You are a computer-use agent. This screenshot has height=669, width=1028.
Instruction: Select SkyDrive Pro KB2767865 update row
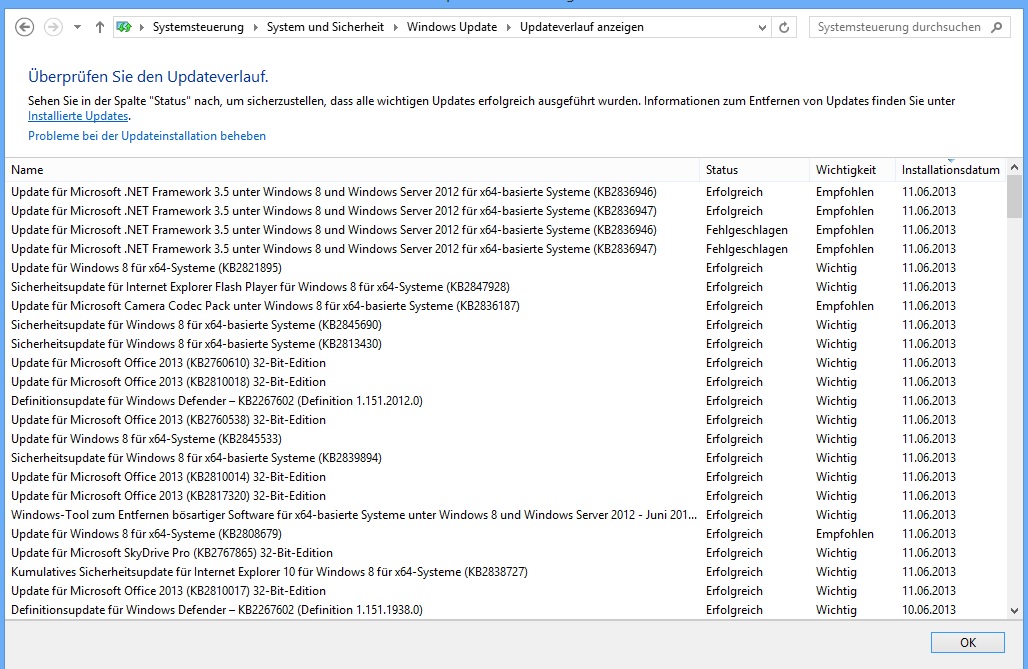(x=505, y=554)
